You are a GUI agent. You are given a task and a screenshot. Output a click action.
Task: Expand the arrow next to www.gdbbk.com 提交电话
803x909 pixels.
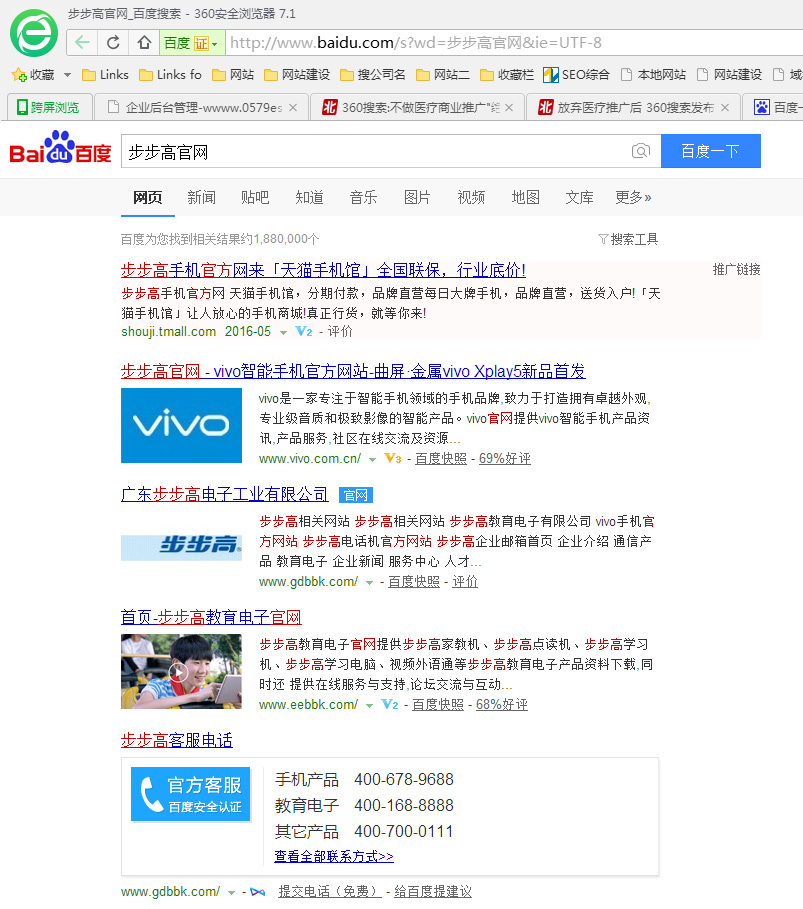[231, 893]
